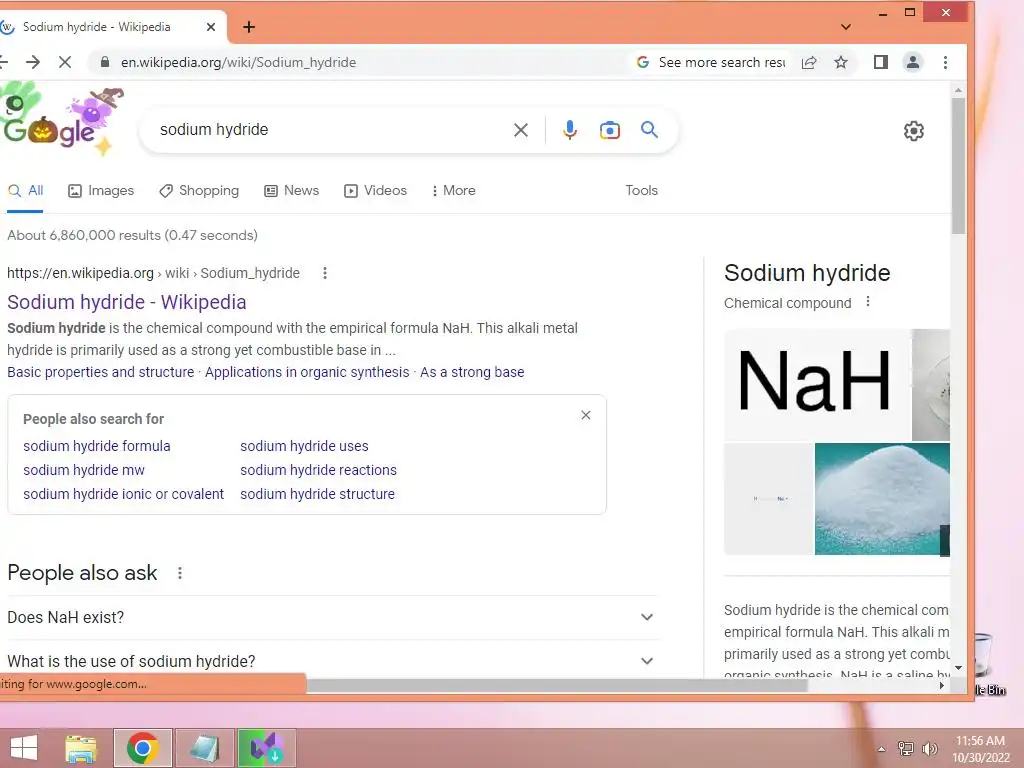Start voice search with microphone
This screenshot has height=768, width=1024.
click(x=569, y=130)
